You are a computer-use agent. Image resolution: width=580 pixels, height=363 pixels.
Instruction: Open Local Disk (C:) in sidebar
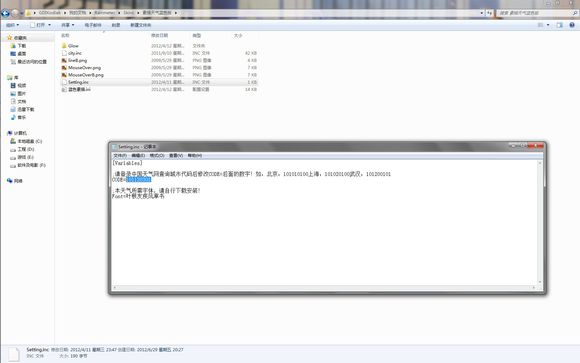[30, 141]
